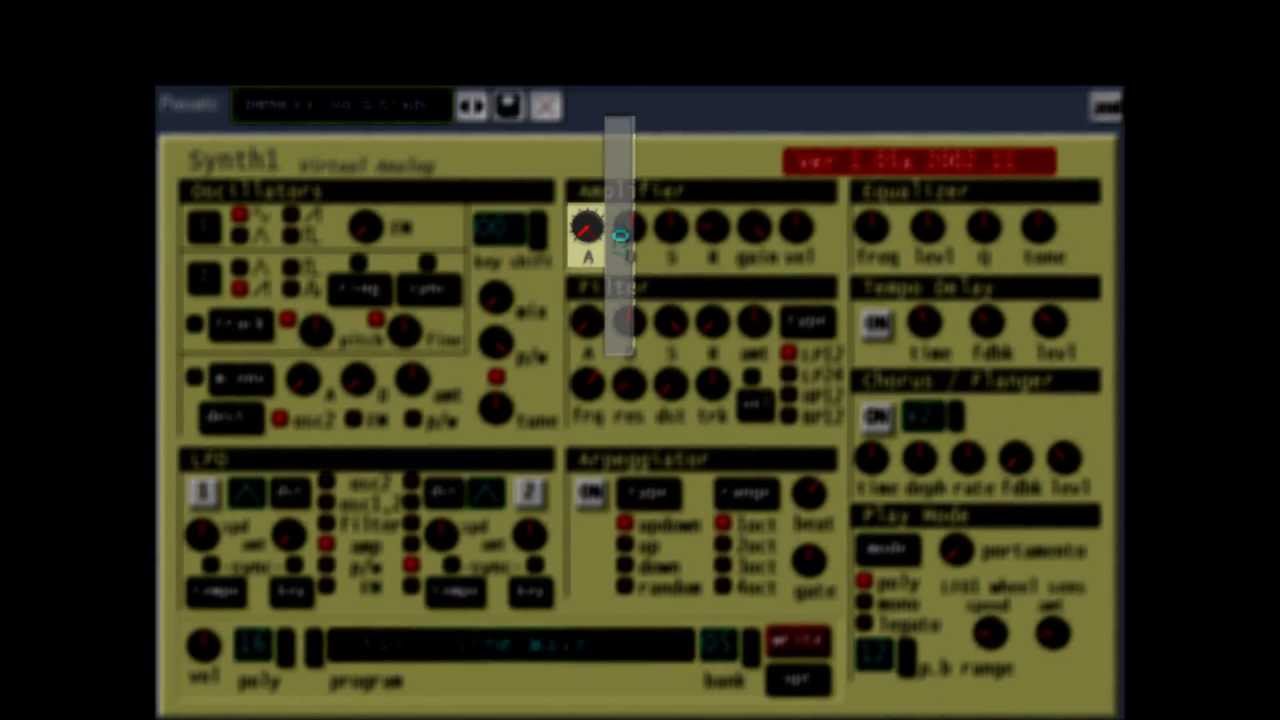Click oscillator 1 lit red waveform LED
Screen dimensions: 1280x720
tap(240, 215)
